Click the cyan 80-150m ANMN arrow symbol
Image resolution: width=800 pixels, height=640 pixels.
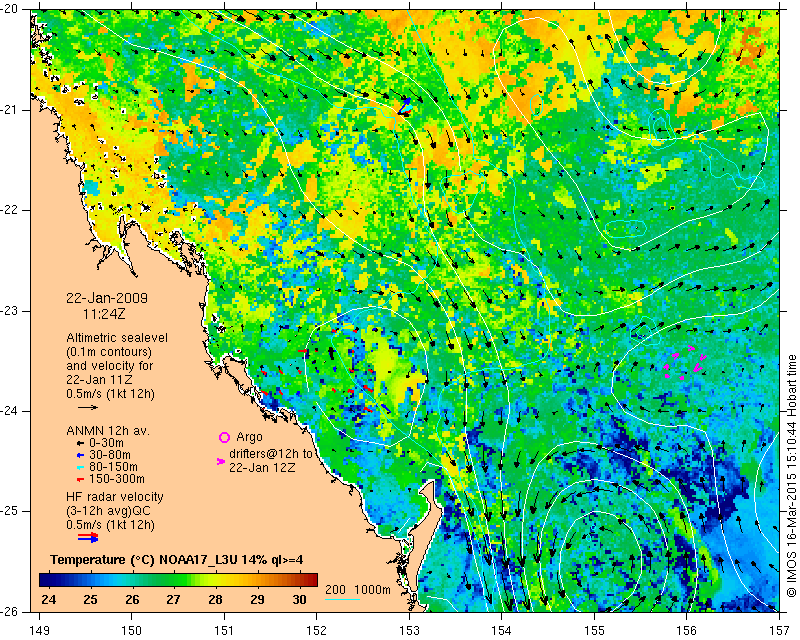(x=80, y=467)
